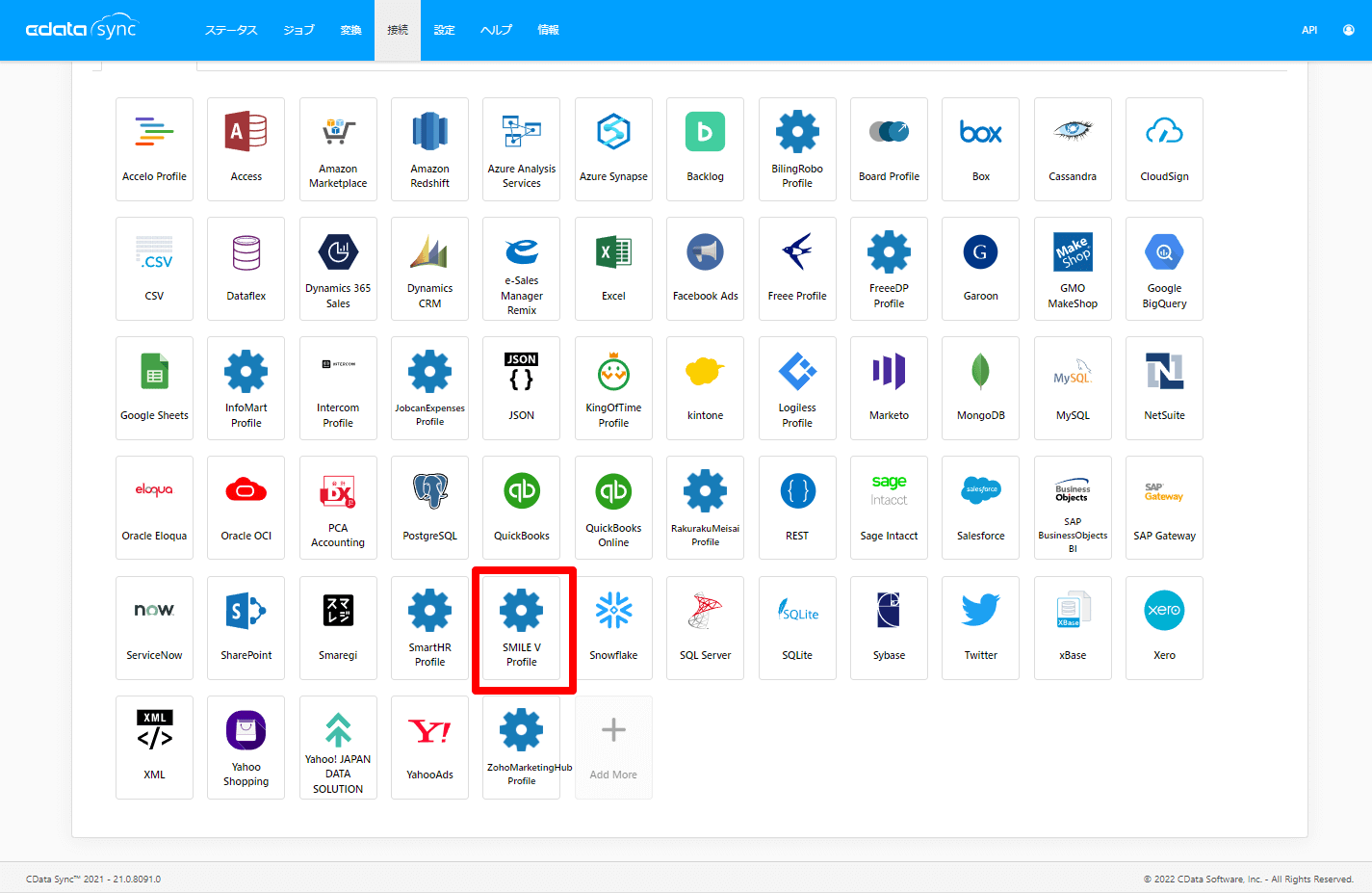Pick the Snowflake connector
The height and width of the screenshot is (893, 1372).
click(613, 628)
